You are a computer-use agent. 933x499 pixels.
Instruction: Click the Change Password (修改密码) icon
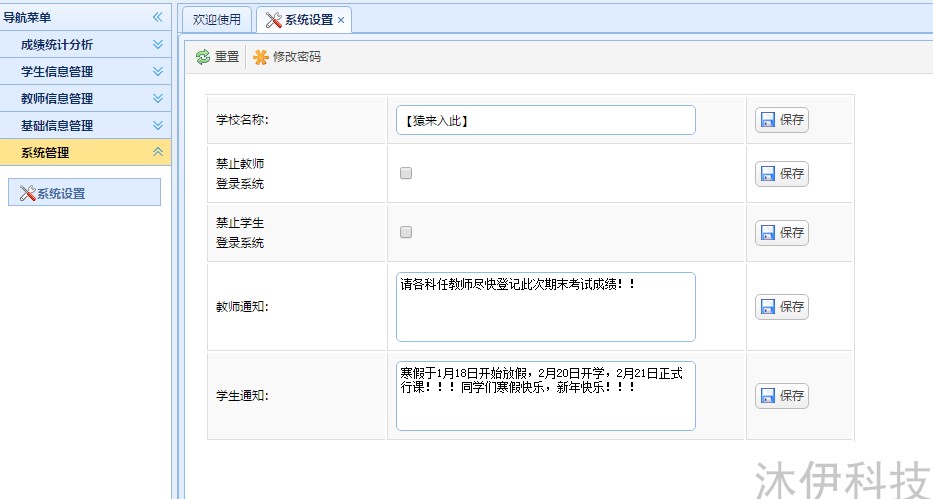click(x=261, y=57)
